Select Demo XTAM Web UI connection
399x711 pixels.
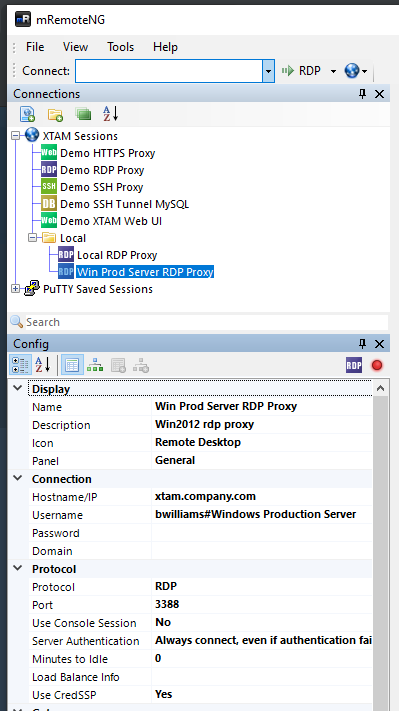coord(111,221)
